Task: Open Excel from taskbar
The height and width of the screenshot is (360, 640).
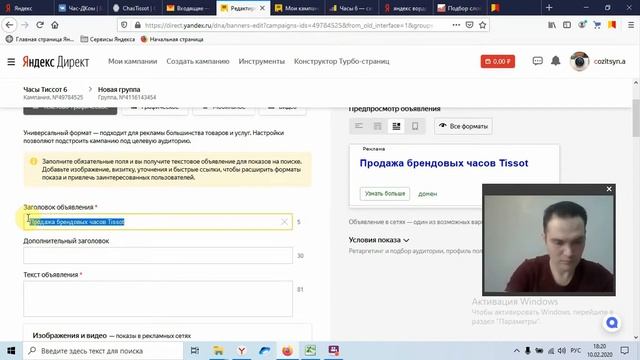Action: point(310,351)
